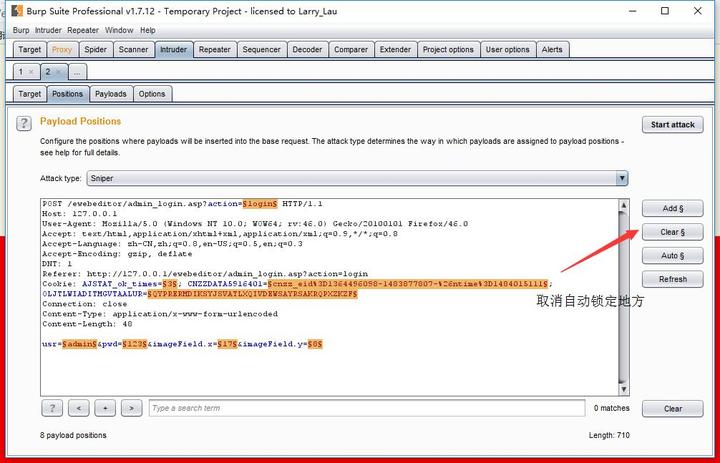720x463 pixels.
Task: Switch to the Spider tab
Action: point(96,50)
